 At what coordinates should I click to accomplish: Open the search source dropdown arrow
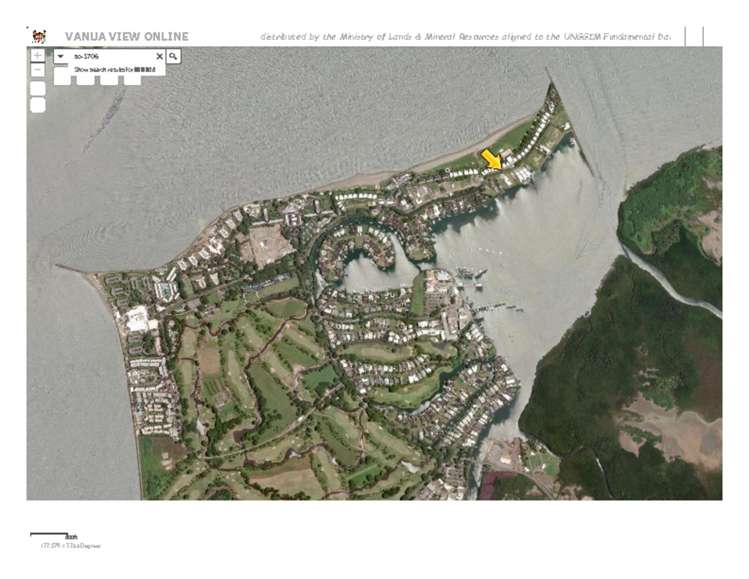[x=61, y=56]
